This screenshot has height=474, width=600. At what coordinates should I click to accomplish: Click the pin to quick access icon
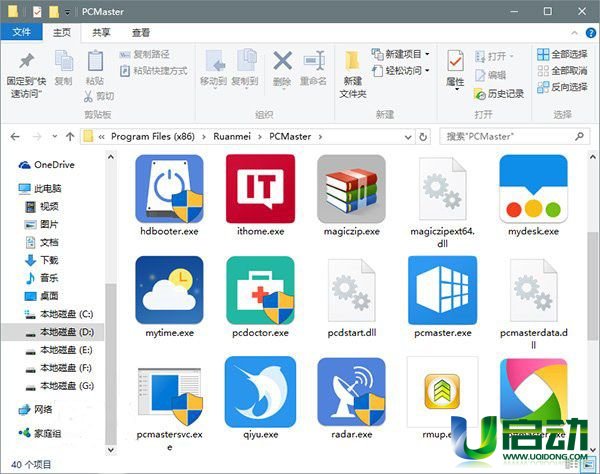[x=26, y=61]
